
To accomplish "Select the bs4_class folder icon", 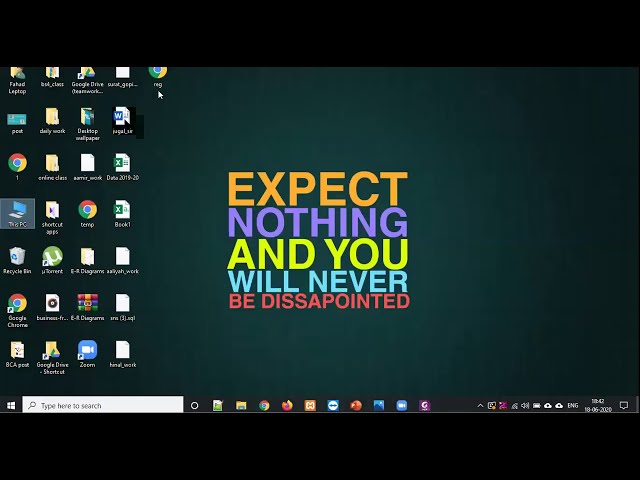I will tap(52, 78).
